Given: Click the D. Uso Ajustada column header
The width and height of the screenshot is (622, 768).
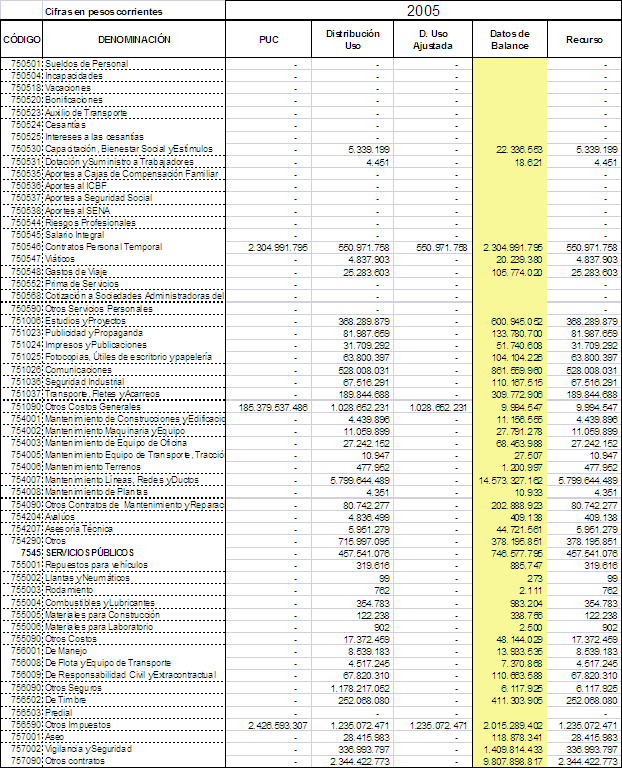Looking at the screenshot, I should click(x=434, y=40).
